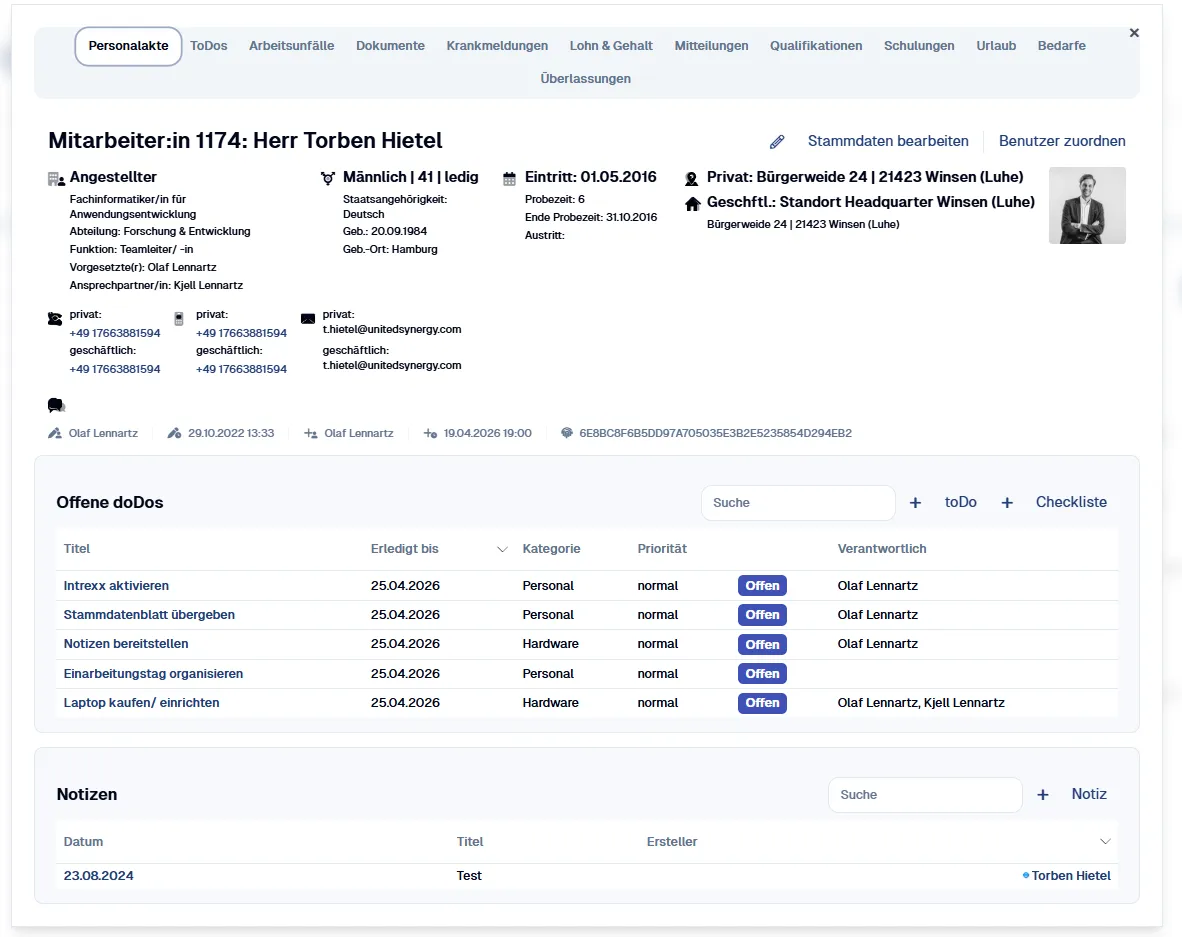1182x937 pixels.
Task: Click the pencil edit icon beside Stammdaten bearbeiten
Action: [777, 142]
